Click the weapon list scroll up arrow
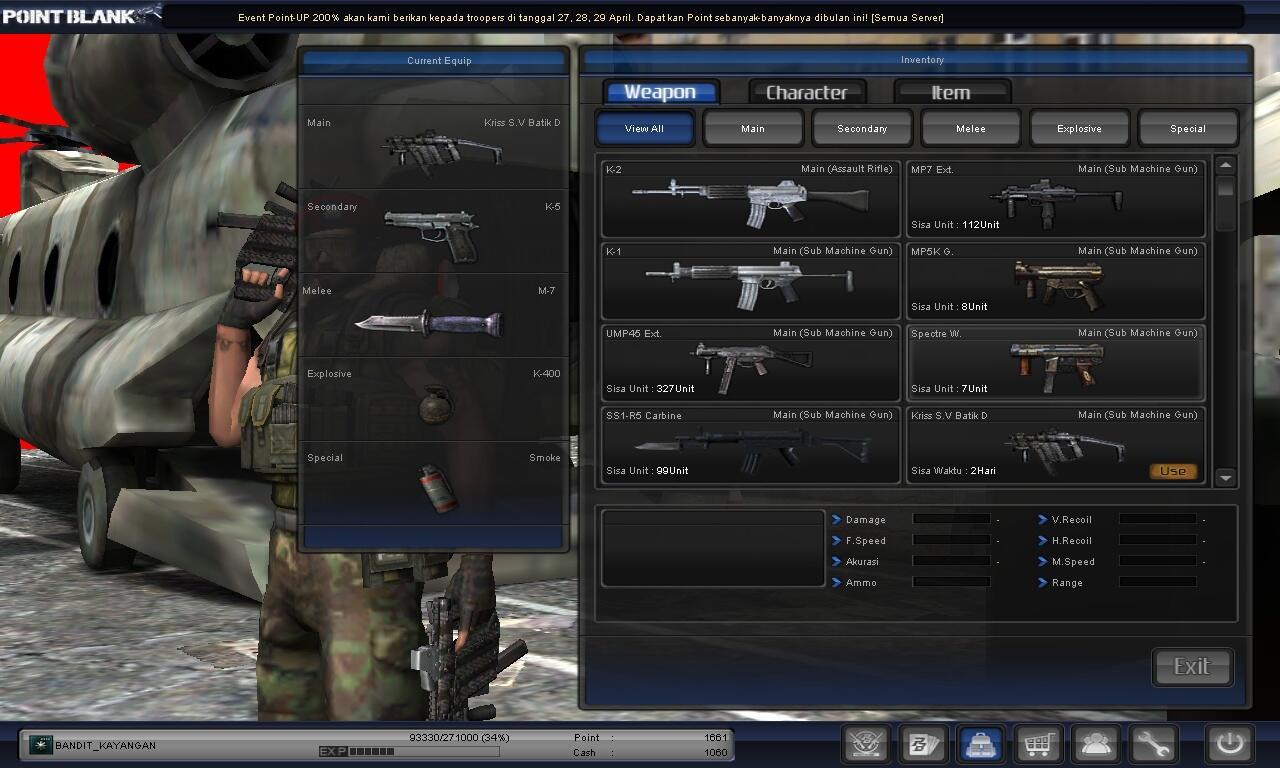This screenshot has width=1280, height=768. click(1226, 165)
